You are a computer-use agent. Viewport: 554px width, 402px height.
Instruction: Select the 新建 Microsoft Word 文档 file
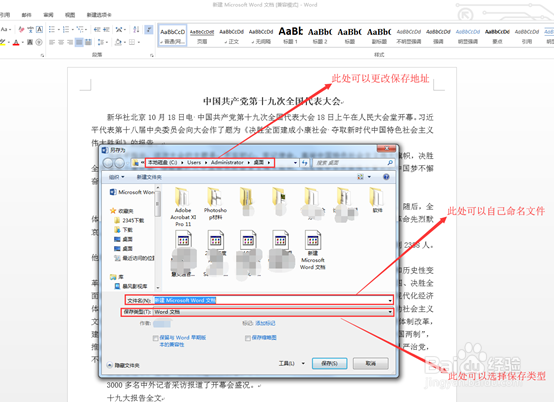click(x=312, y=250)
